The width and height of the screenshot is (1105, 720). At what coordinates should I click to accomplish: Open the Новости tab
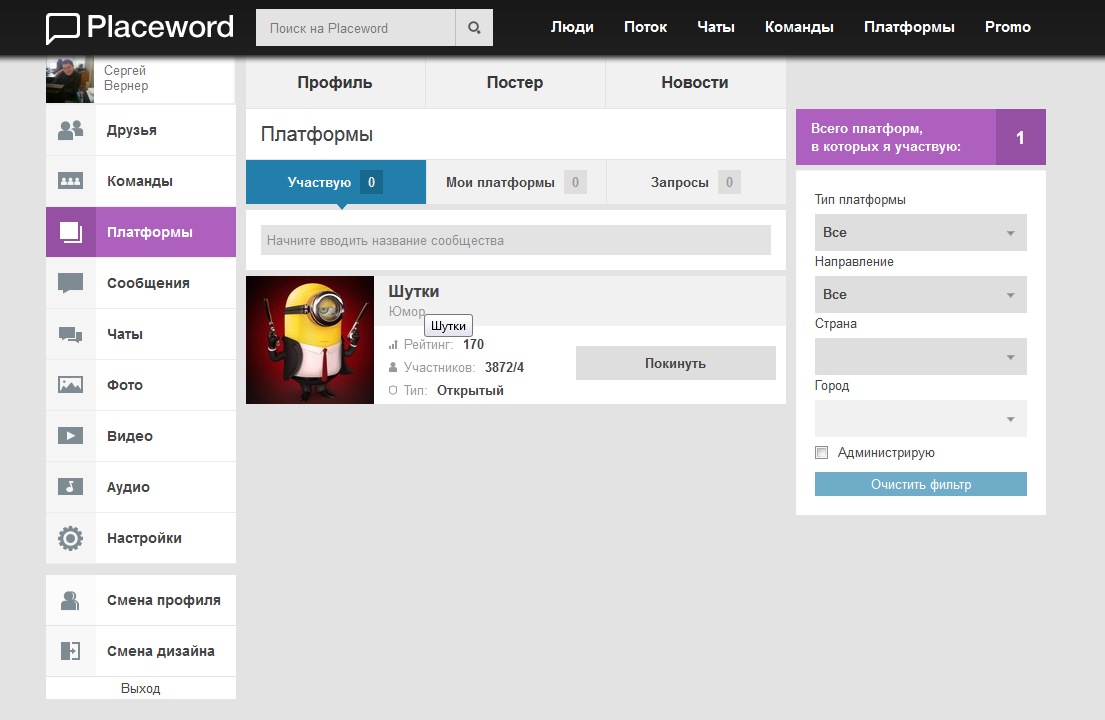[x=696, y=82]
